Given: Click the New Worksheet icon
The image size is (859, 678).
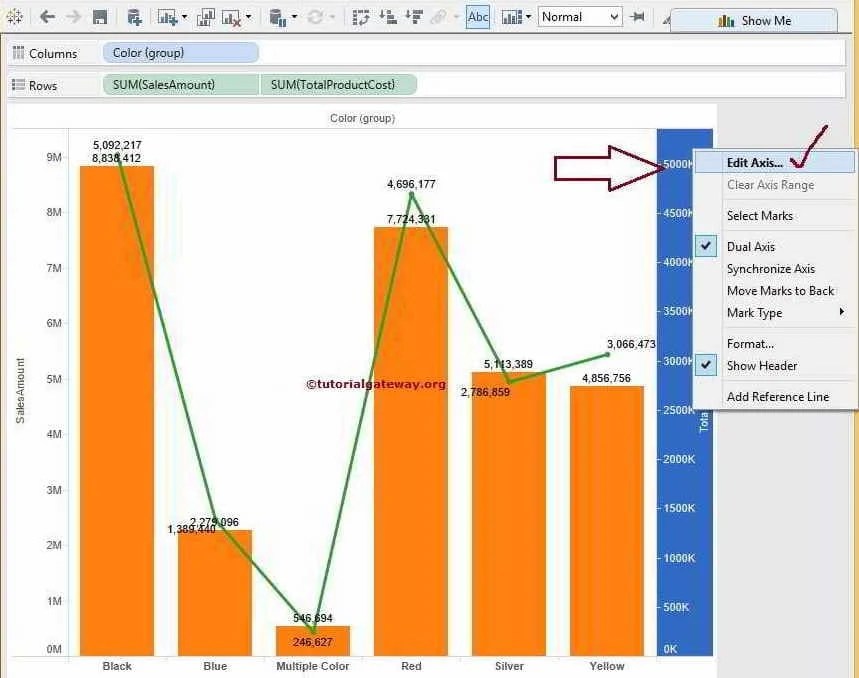Looking at the screenshot, I should click(167, 18).
